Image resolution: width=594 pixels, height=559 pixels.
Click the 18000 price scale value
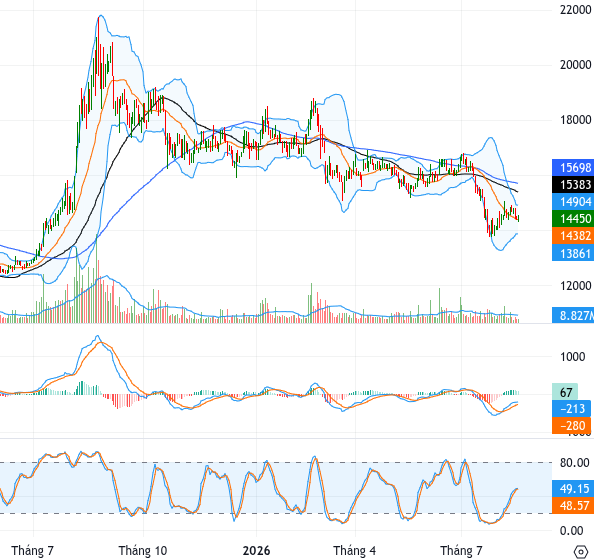(x=575, y=120)
